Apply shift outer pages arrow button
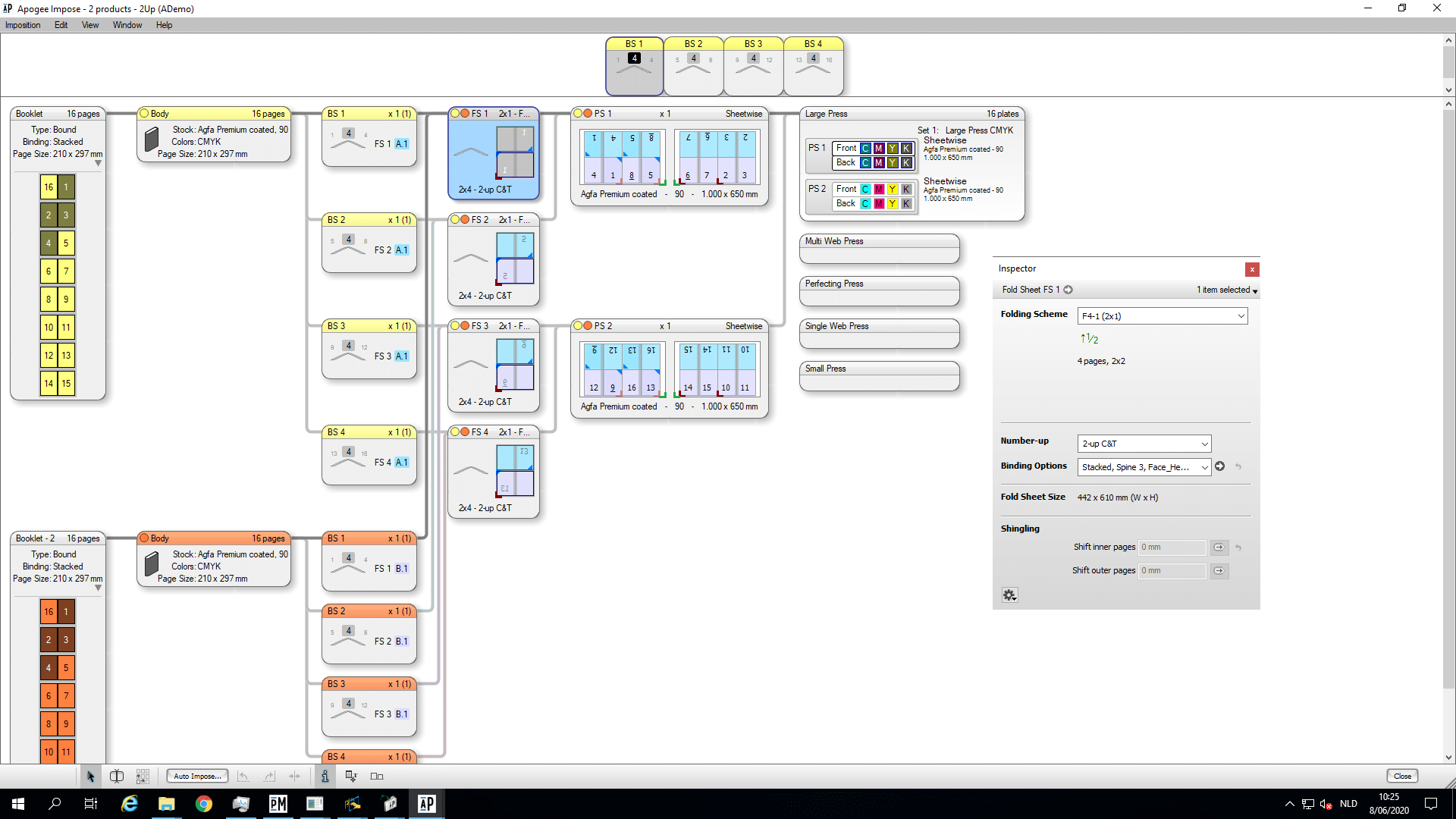 1219,571
